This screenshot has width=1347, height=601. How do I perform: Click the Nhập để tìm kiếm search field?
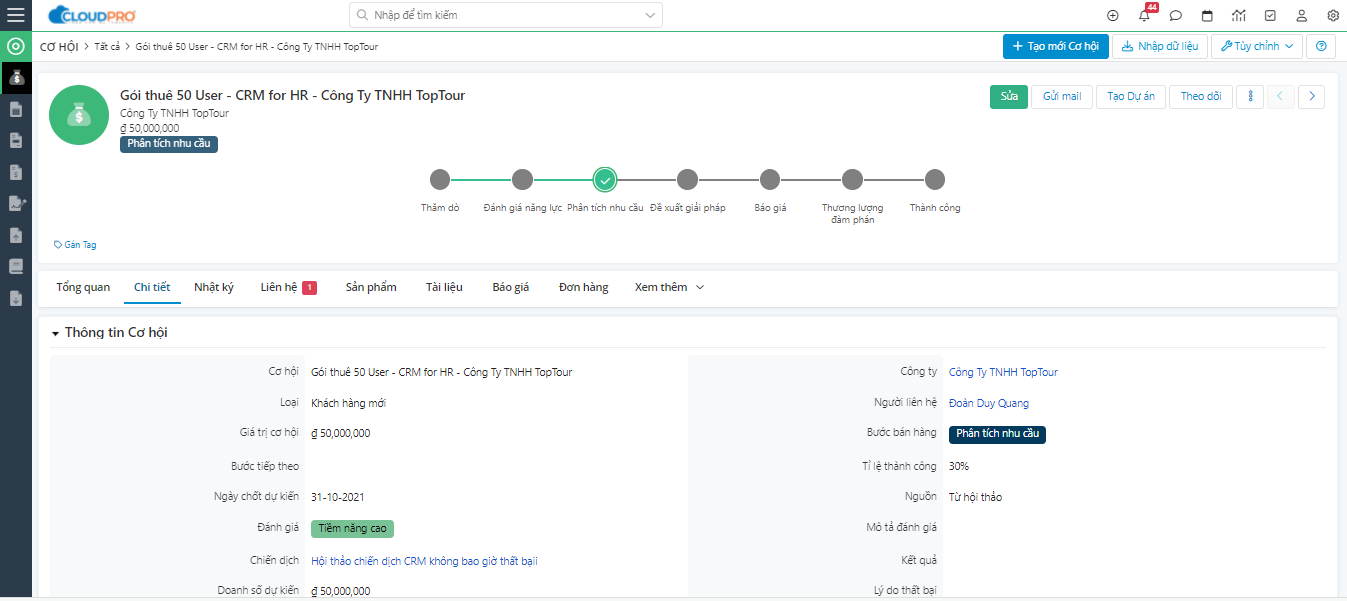pos(506,15)
